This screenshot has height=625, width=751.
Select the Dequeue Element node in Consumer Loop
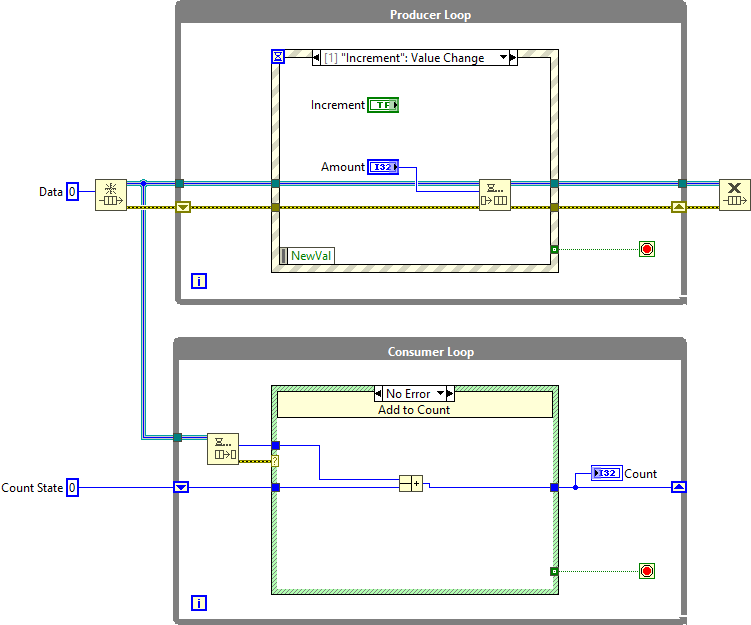[223, 449]
